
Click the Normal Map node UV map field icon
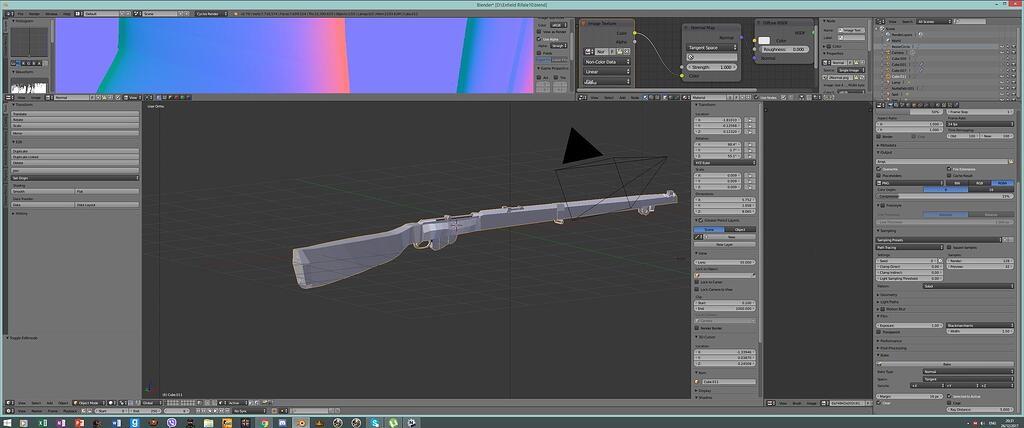[x=690, y=57]
